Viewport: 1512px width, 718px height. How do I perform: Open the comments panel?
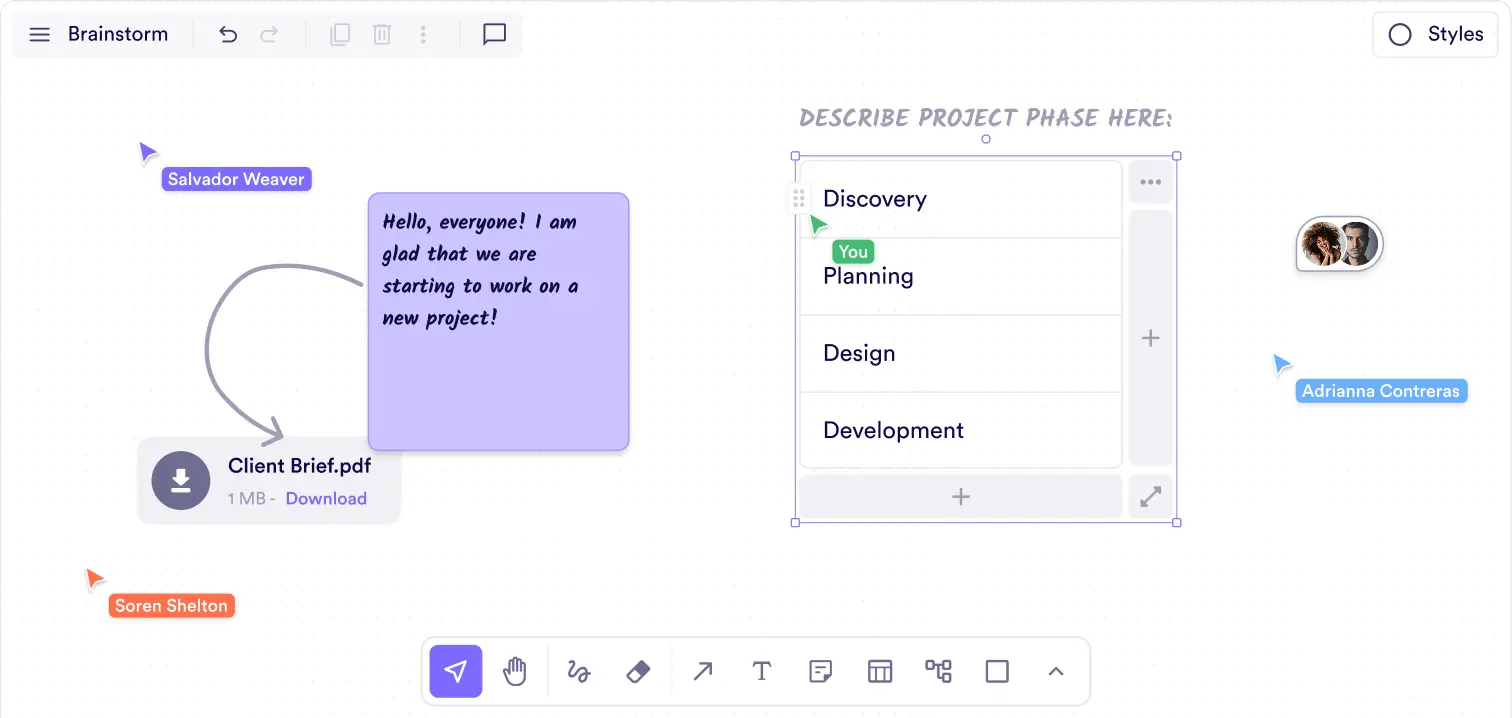point(494,35)
